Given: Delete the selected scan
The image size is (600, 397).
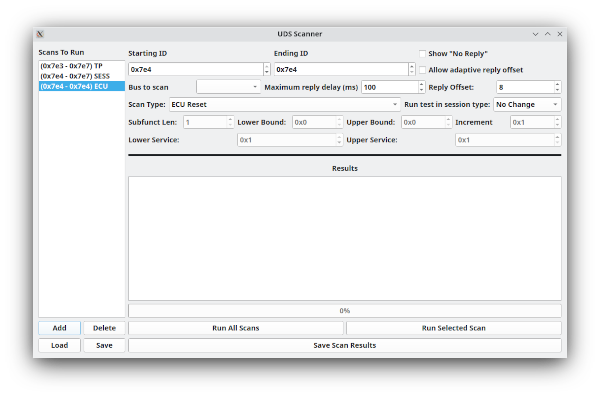Looking at the screenshot, I should 104,328.
